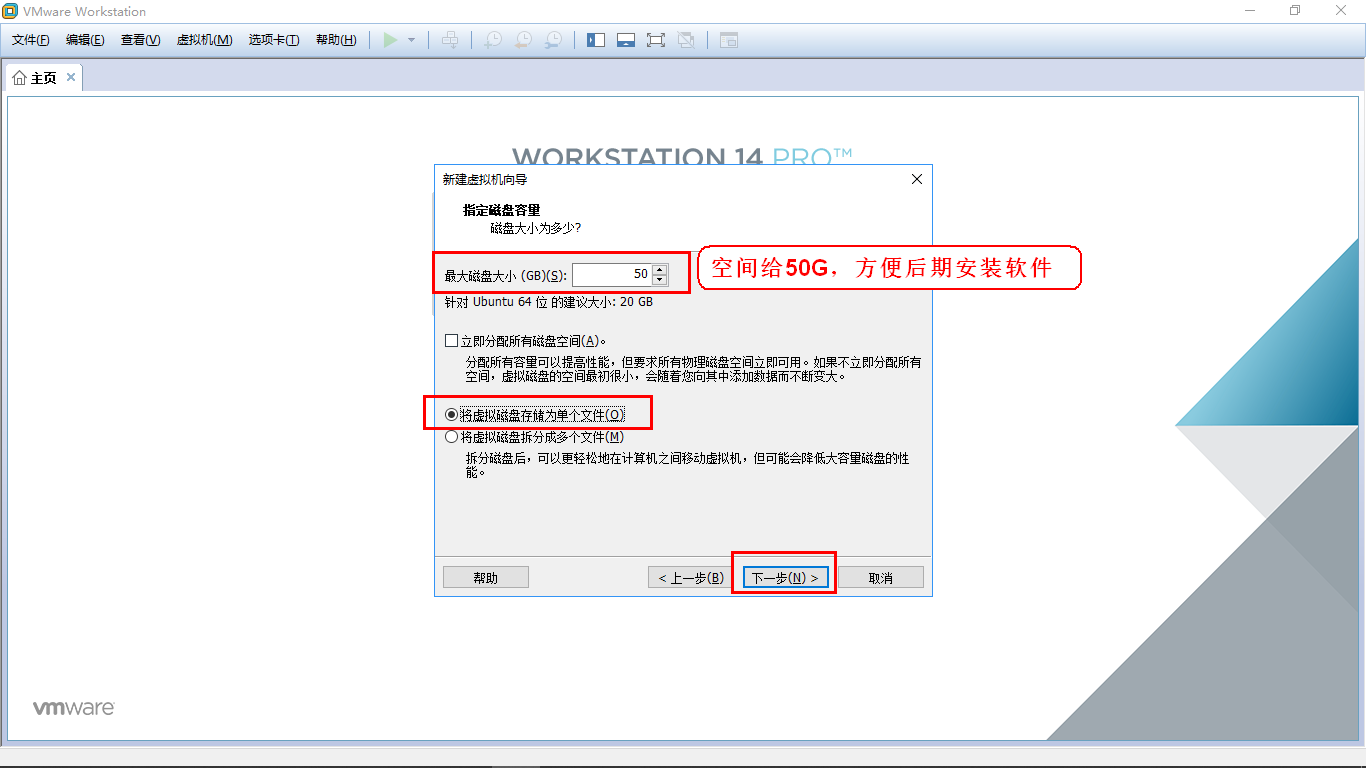Click the Revert to Snapshot icon
The height and width of the screenshot is (768, 1366).
click(523, 40)
